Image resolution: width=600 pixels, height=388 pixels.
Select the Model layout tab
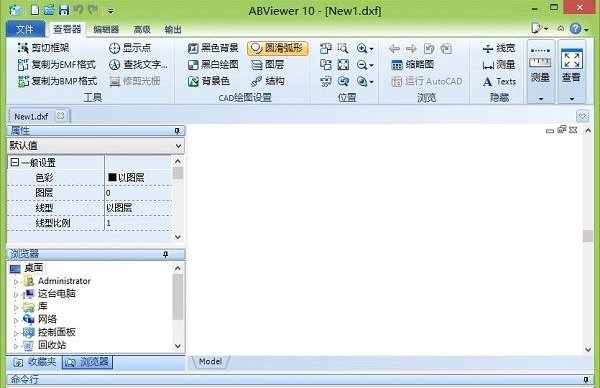pos(210,362)
